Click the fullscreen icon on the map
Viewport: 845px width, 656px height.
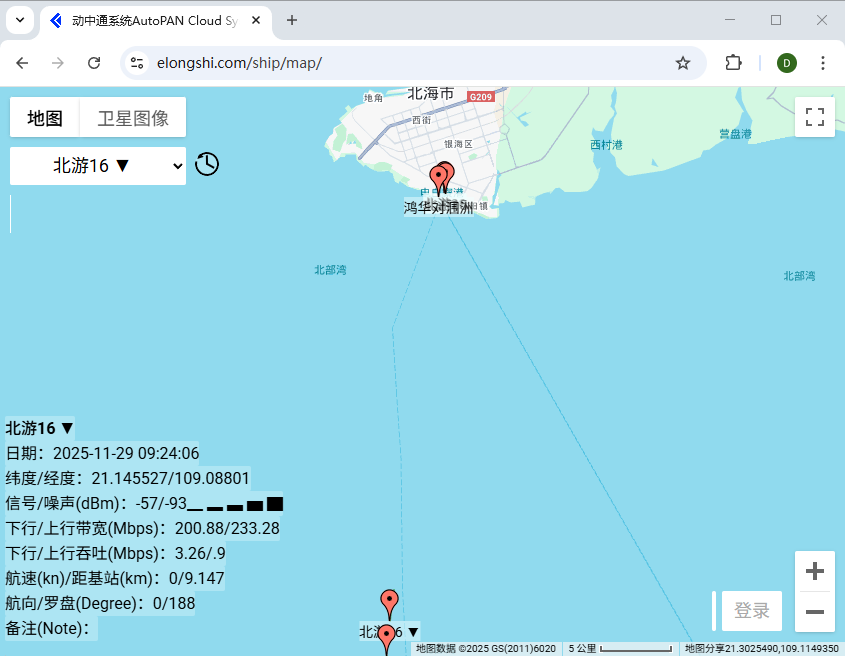(x=814, y=117)
